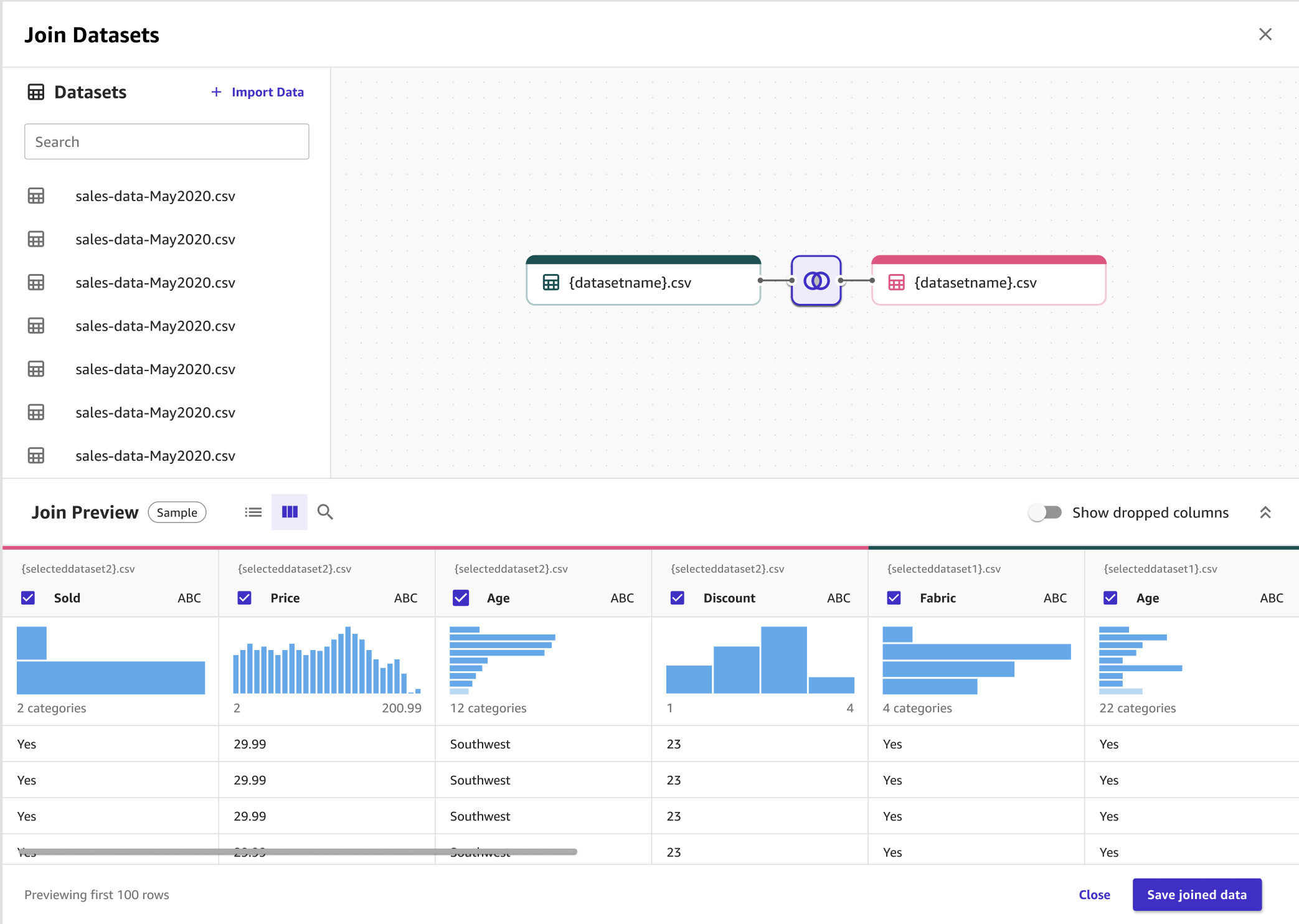Toggle Show dropped columns switch

pyautogui.click(x=1045, y=512)
